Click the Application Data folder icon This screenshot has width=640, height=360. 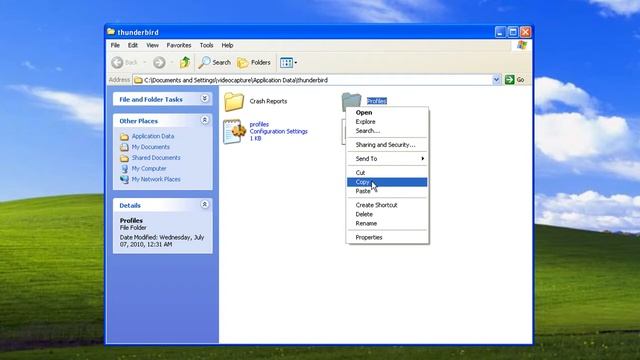[124, 136]
